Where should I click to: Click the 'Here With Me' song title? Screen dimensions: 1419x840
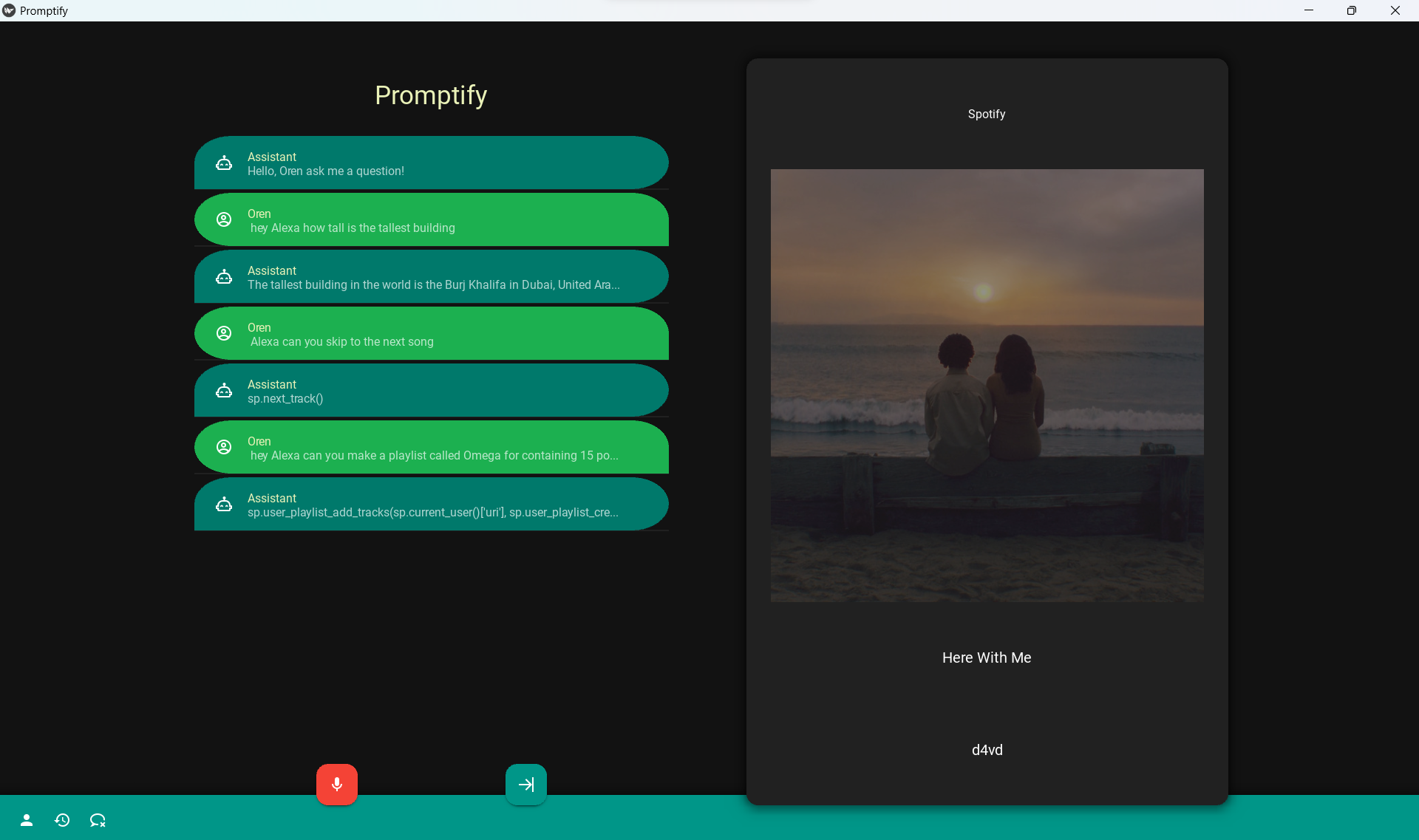click(x=987, y=658)
